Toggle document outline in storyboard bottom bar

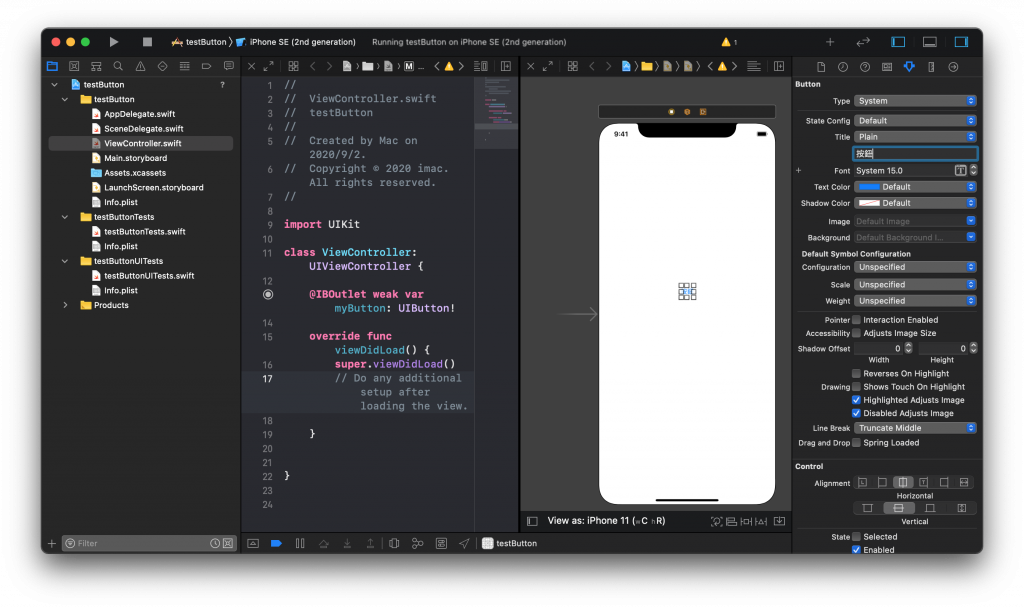[532, 521]
